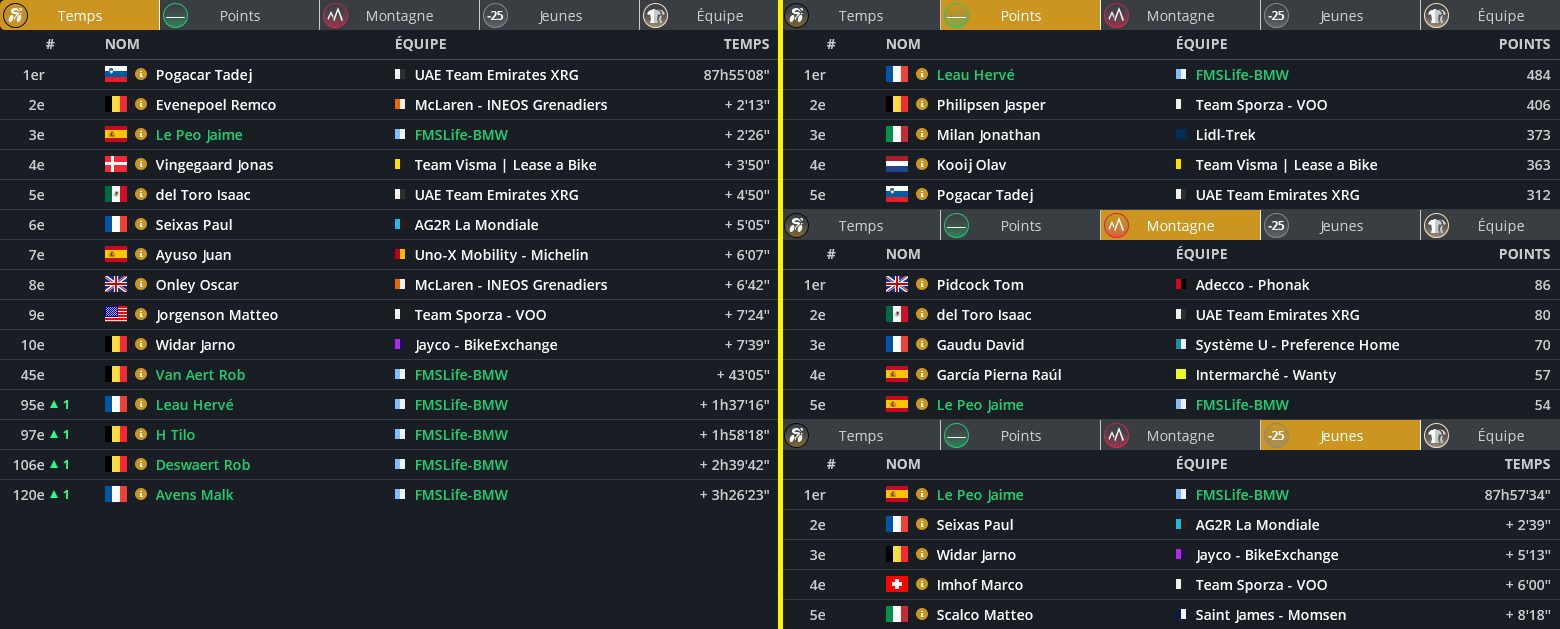This screenshot has height=629, width=1560.
Task: Click Swiss flag next to Imhof Marco
Action: point(897,585)
